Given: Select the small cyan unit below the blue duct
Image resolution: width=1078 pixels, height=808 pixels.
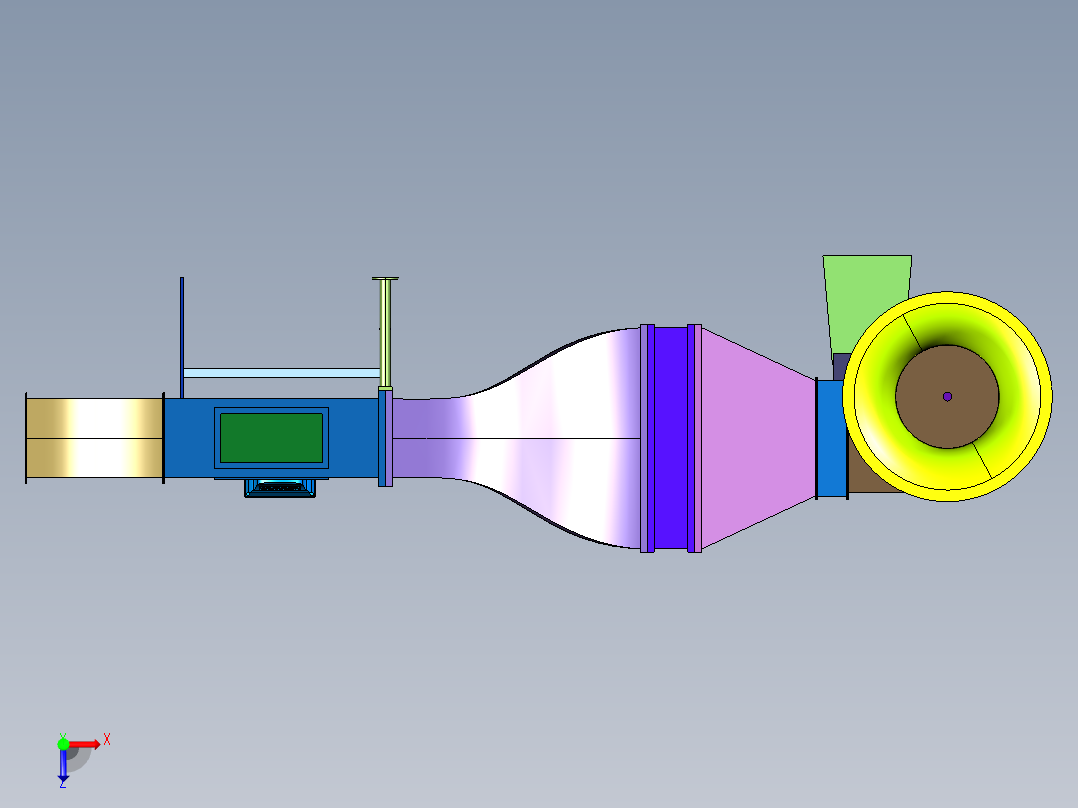Looking at the screenshot, I should (x=280, y=488).
